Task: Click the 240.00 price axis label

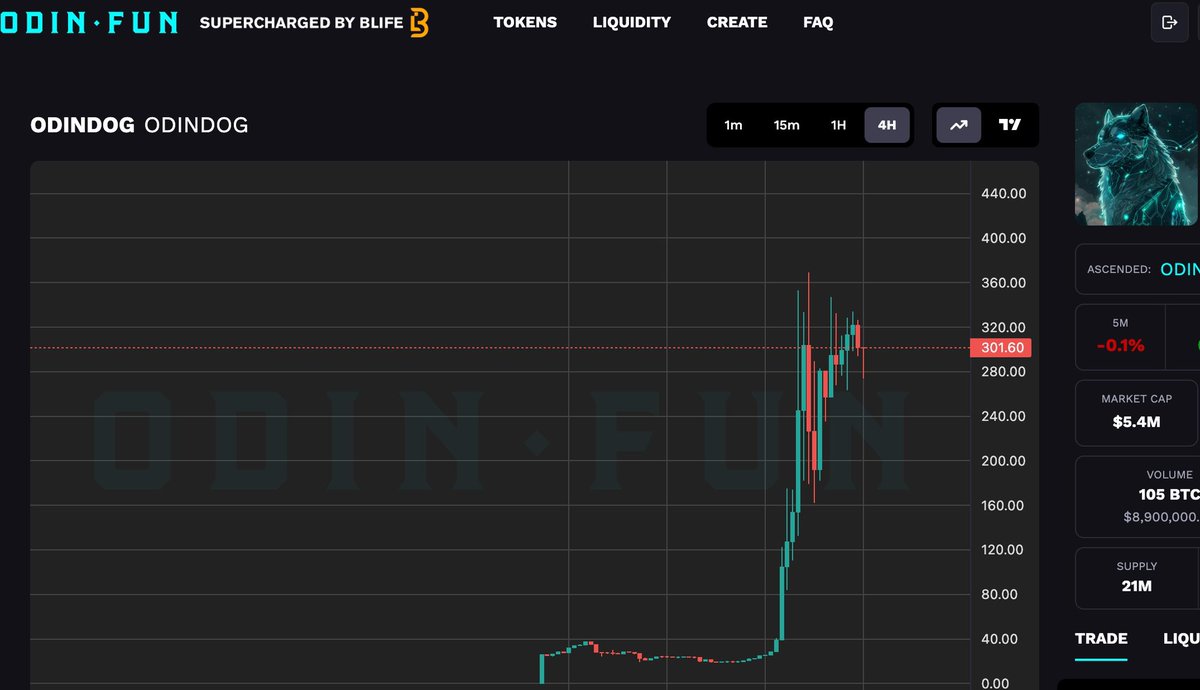Action: pos(1004,417)
